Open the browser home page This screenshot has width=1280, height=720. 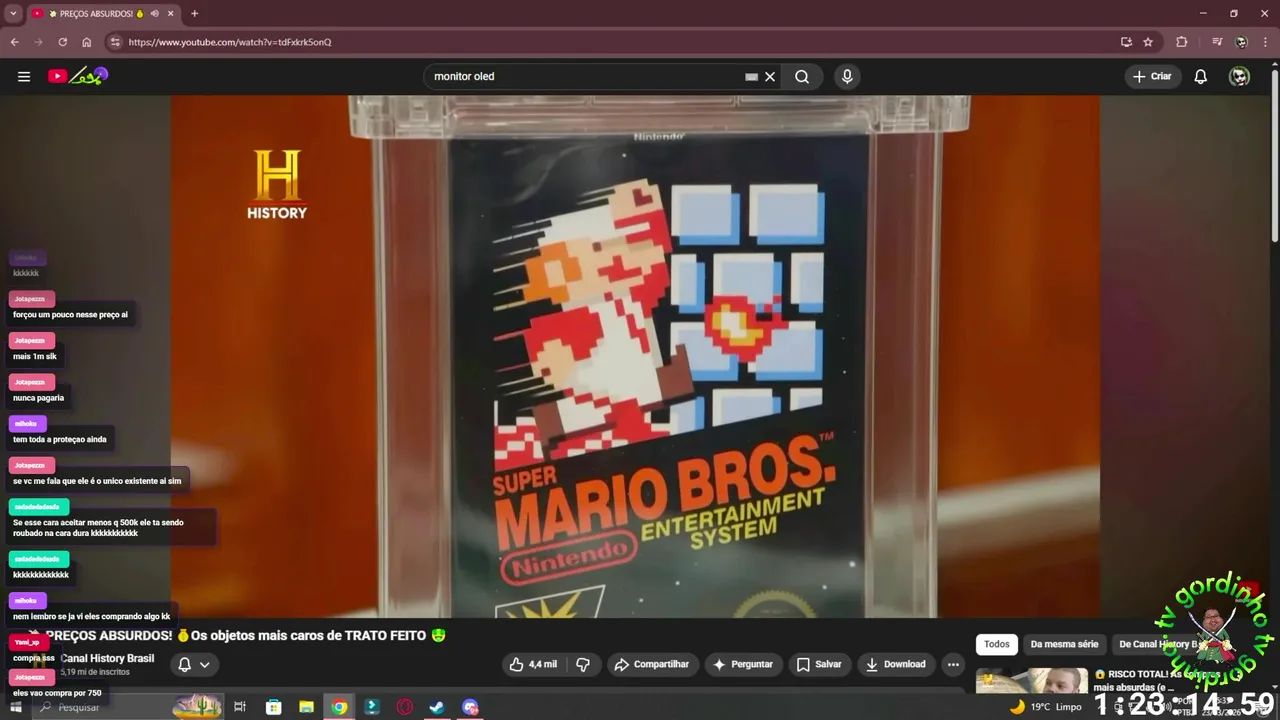click(x=87, y=42)
